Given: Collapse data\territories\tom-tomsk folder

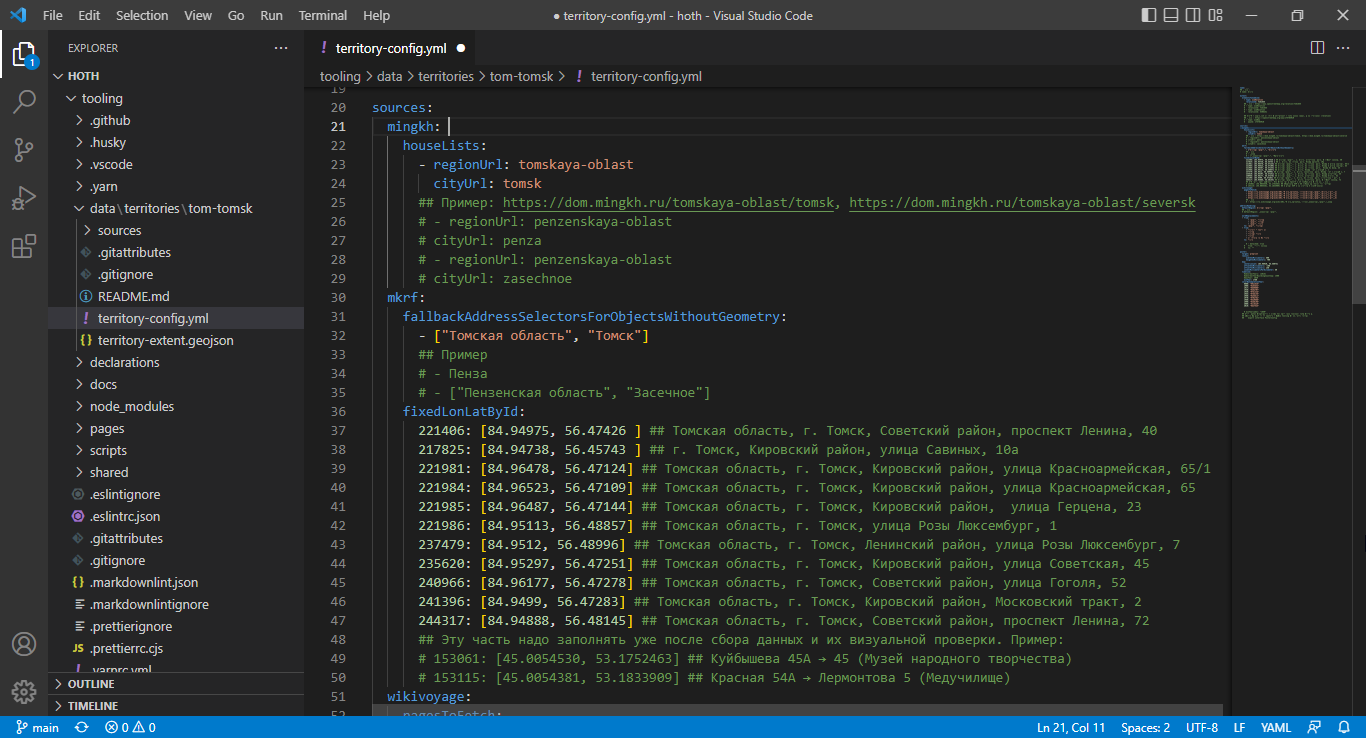Looking at the screenshot, I should pos(176,208).
